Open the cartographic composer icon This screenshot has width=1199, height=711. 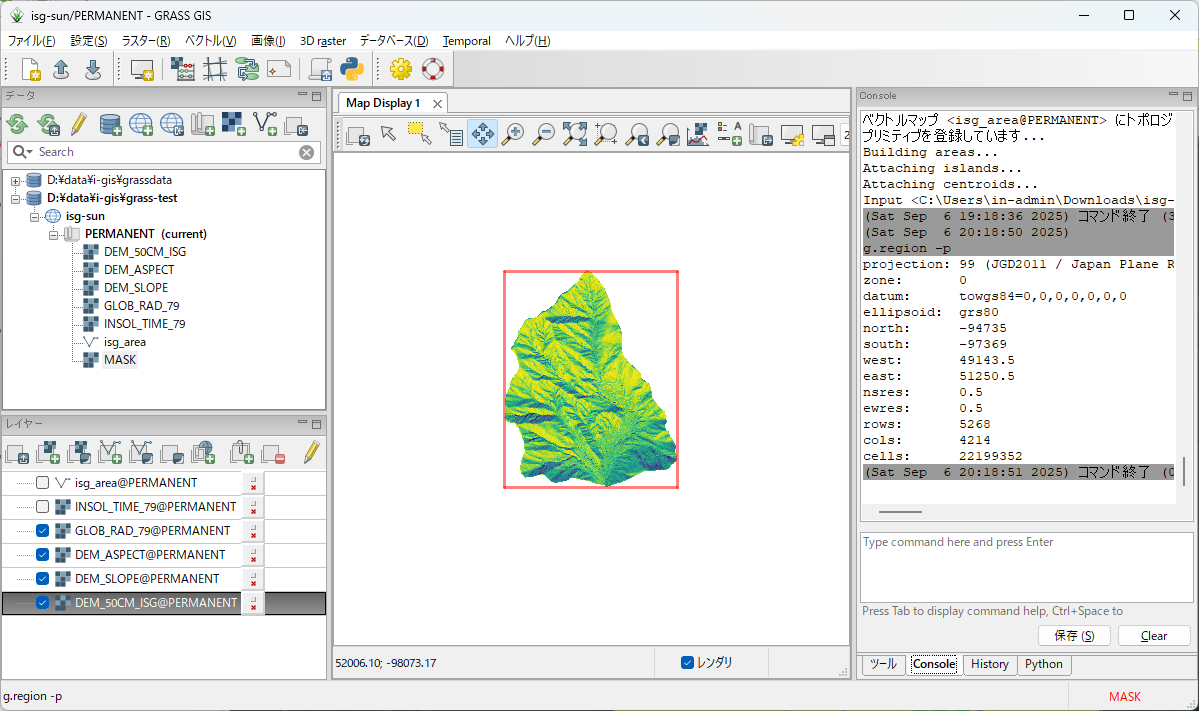[279, 70]
